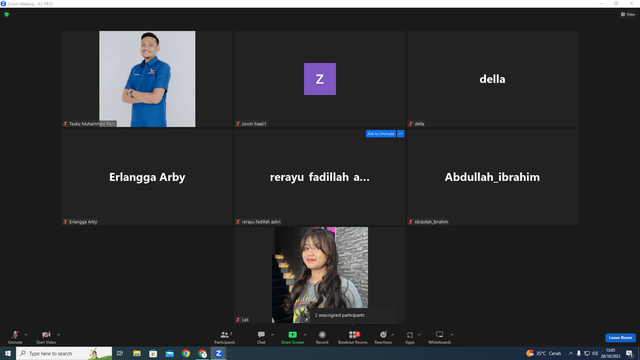Screen dimensions: 640x360
Task: Click the Abdullah_ibrahim tile name
Action: [x=492, y=177]
